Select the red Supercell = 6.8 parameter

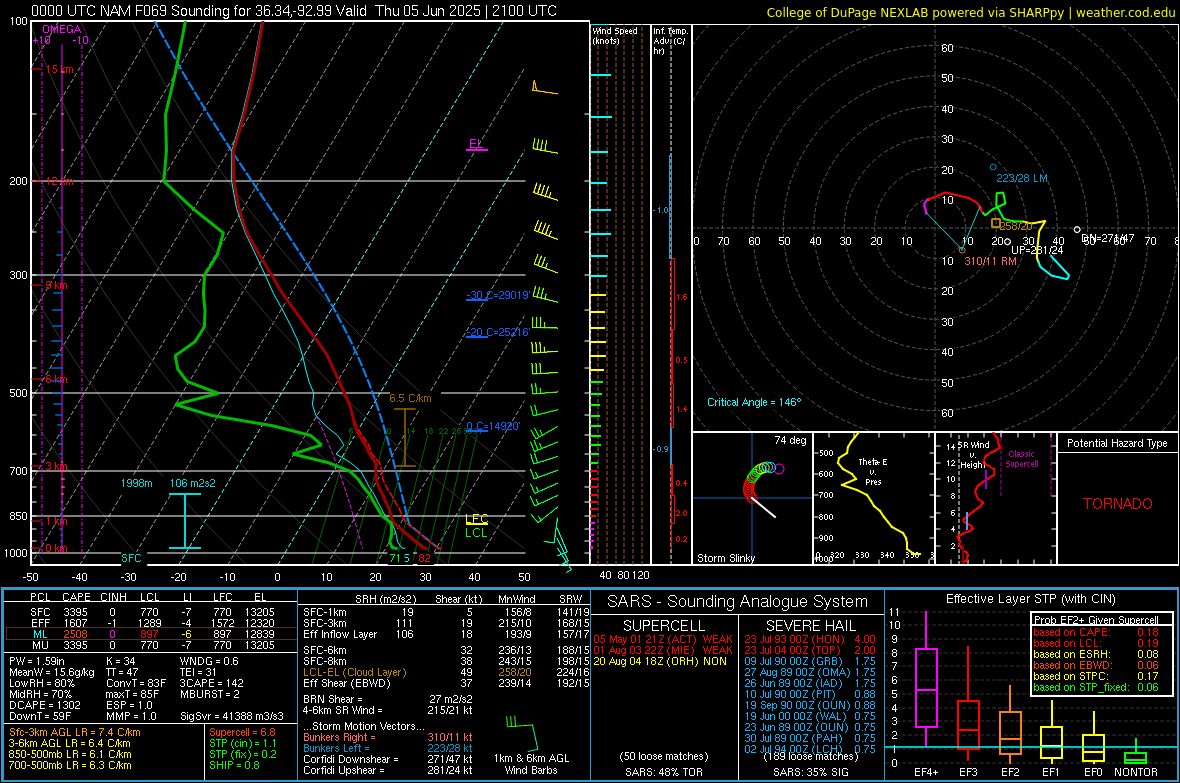click(x=242, y=733)
